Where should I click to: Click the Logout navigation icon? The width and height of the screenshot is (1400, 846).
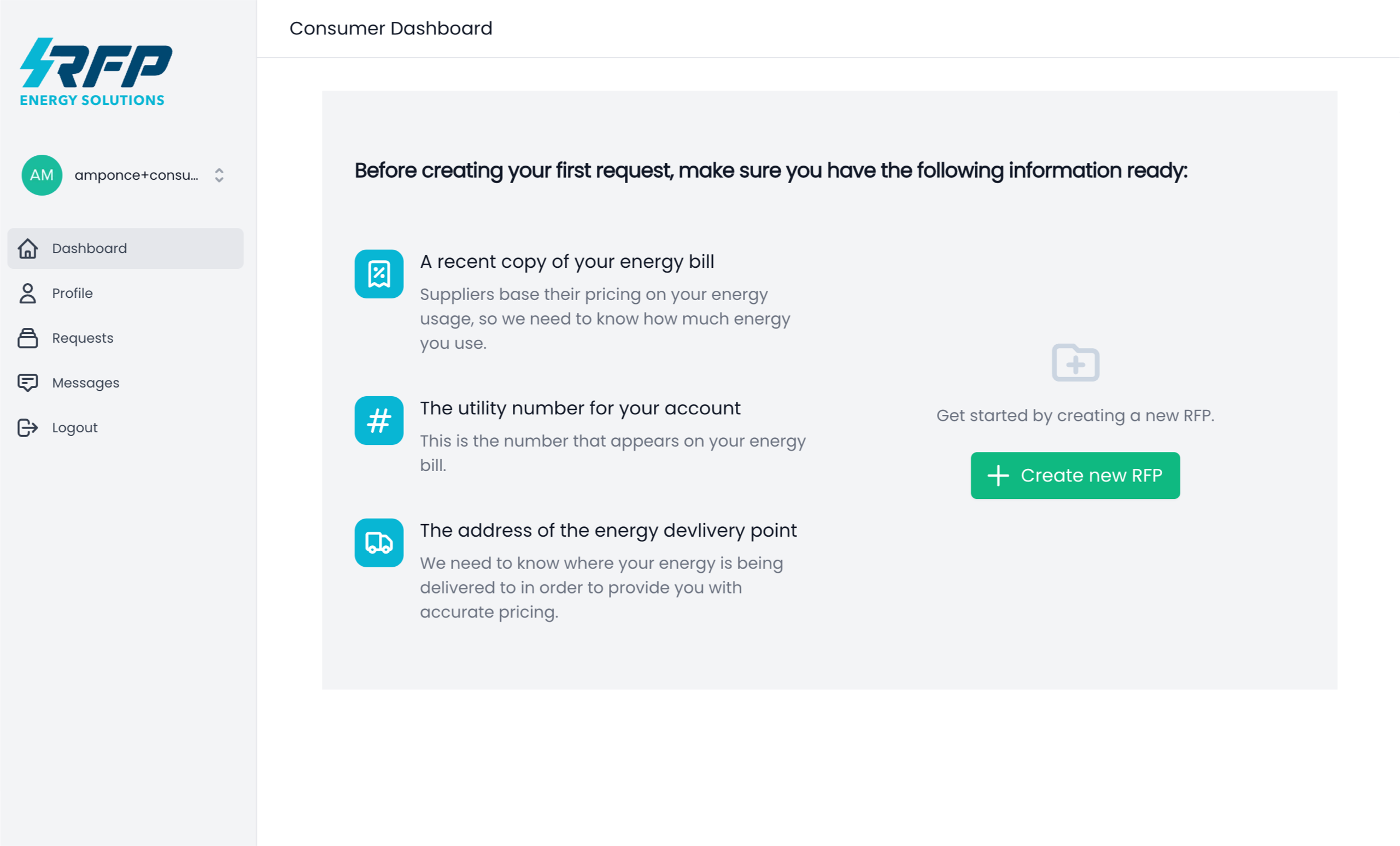[28, 427]
